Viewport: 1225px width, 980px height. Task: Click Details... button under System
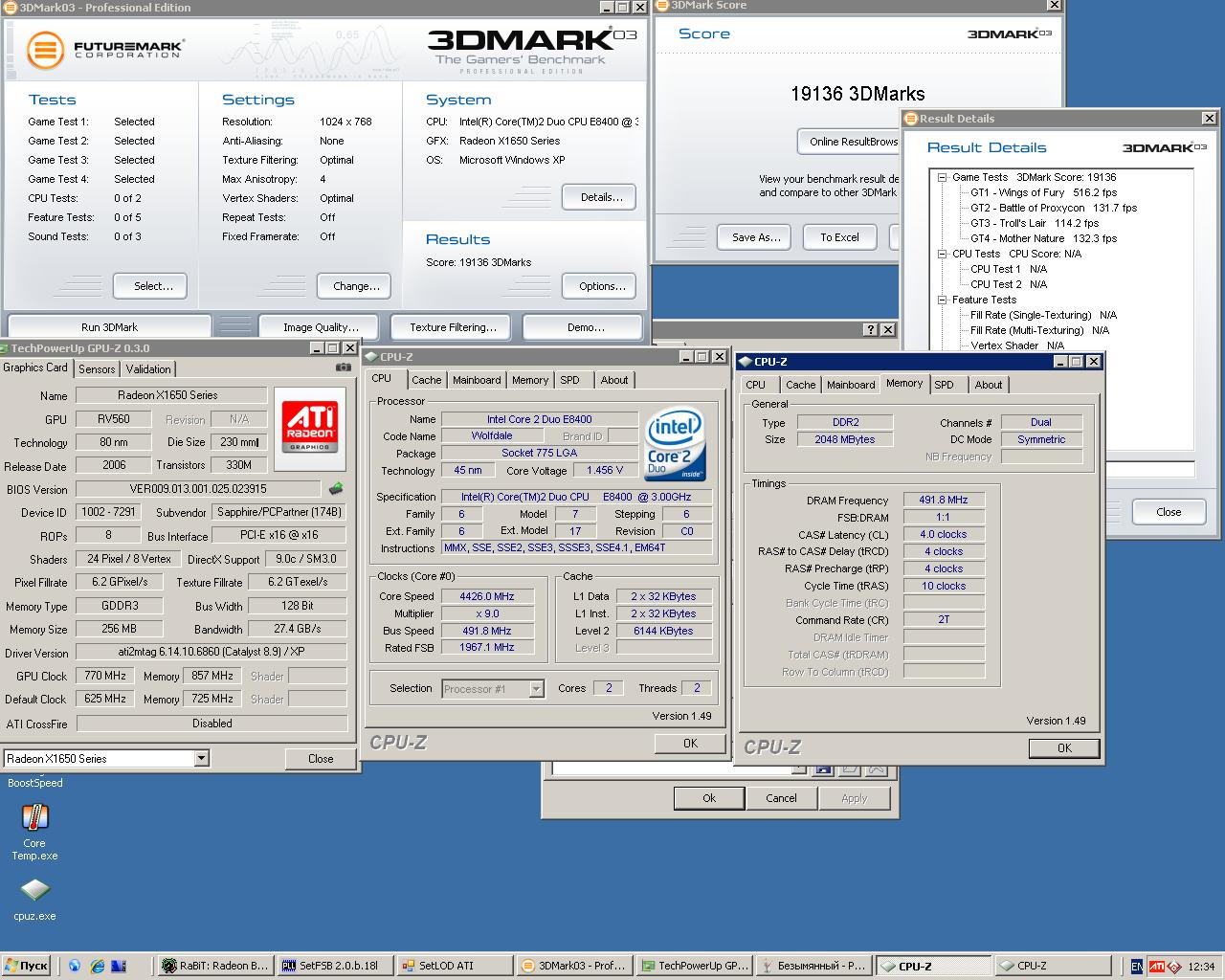point(599,197)
